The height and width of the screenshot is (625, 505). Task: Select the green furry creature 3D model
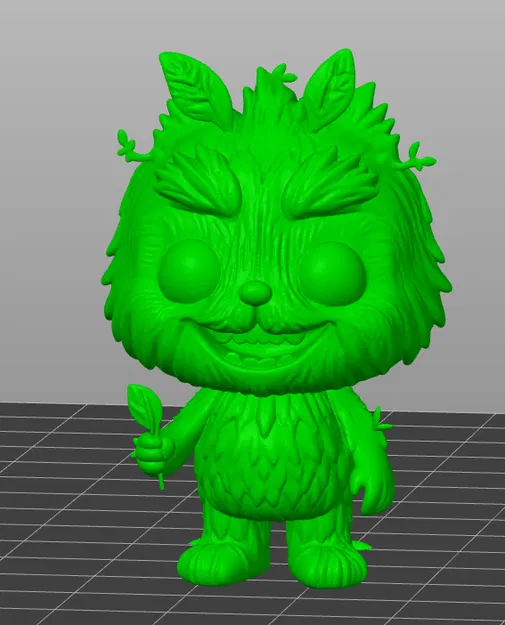point(275,319)
